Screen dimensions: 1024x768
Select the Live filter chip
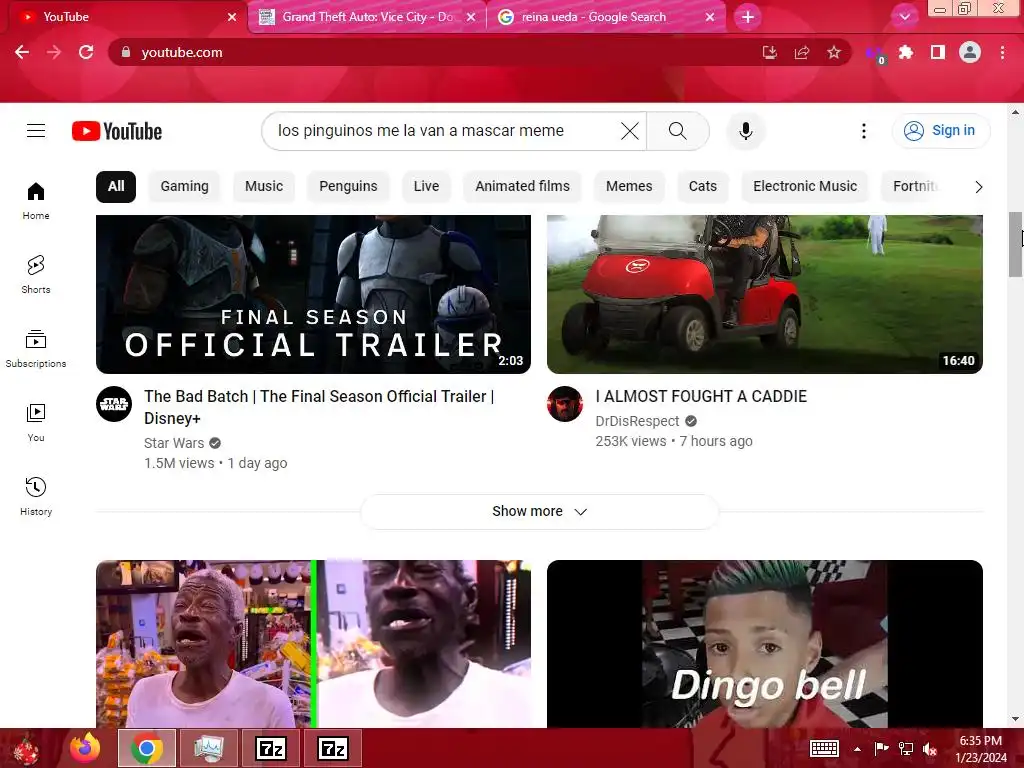pos(426,186)
